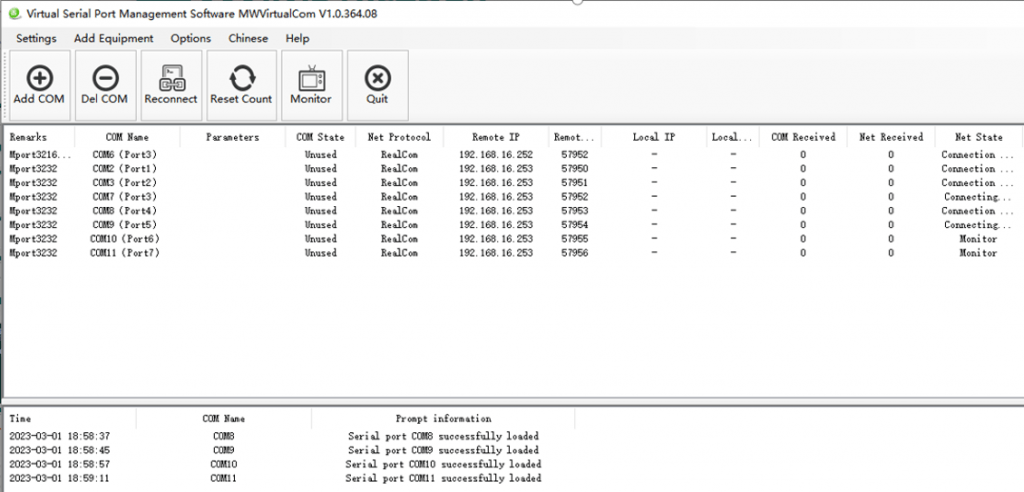Expand the Options menu
The width and height of the screenshot is (1024, 492).
point(190,38)
